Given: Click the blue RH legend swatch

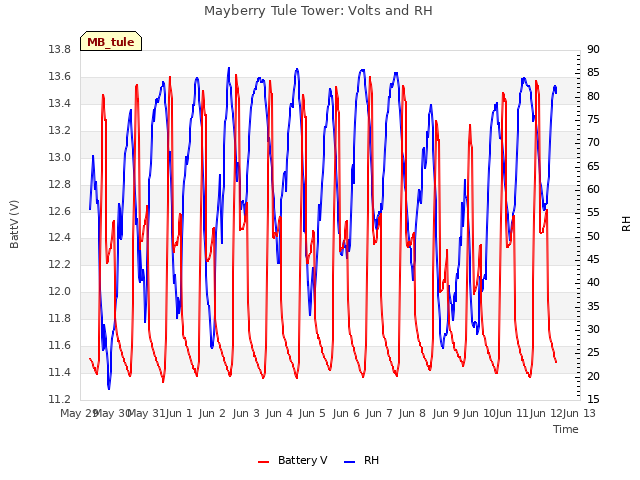Looking at the screenshot, I should [x=349, y=462].
